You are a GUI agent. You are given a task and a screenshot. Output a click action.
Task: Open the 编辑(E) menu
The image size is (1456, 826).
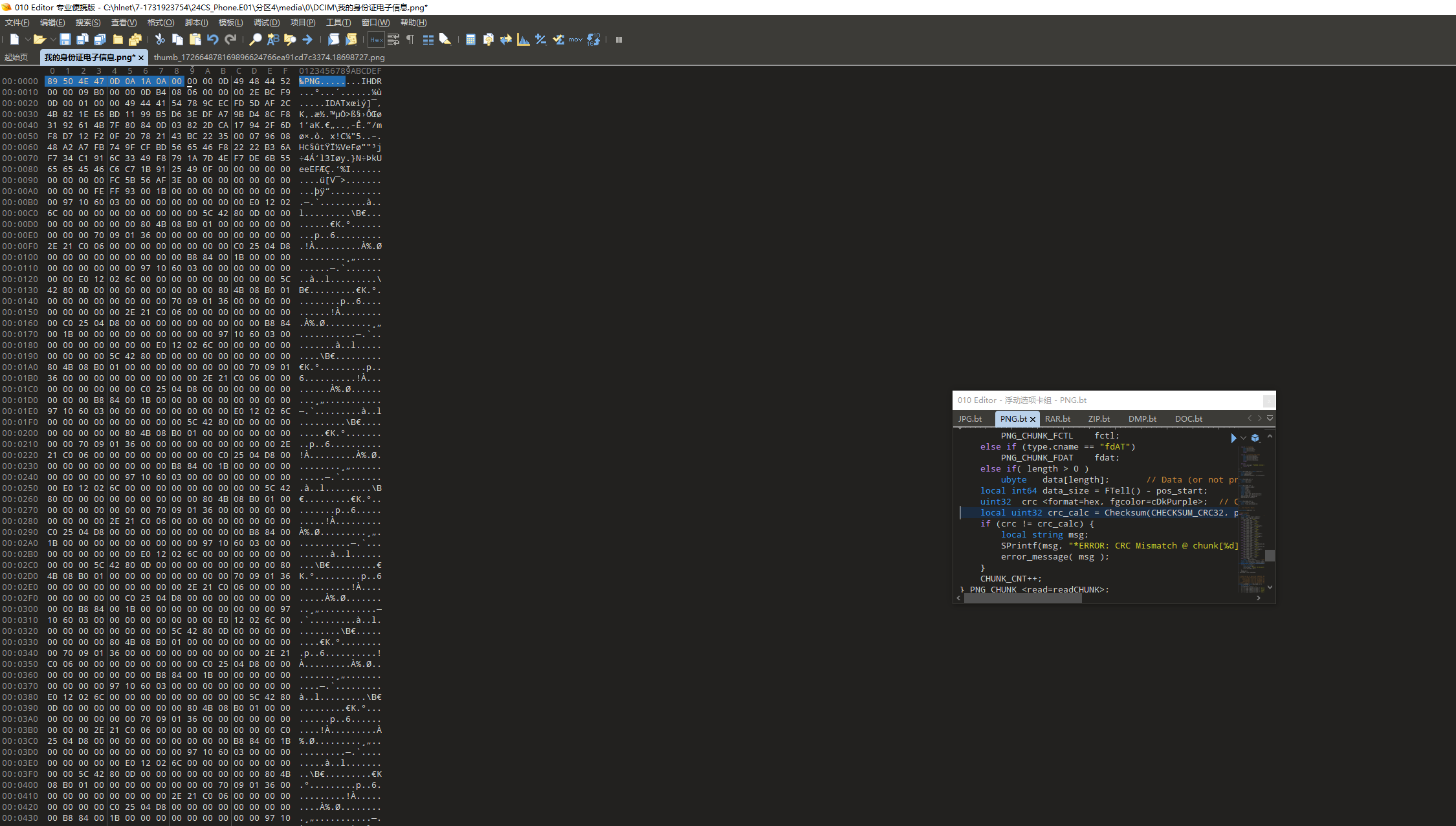(52, 23)
